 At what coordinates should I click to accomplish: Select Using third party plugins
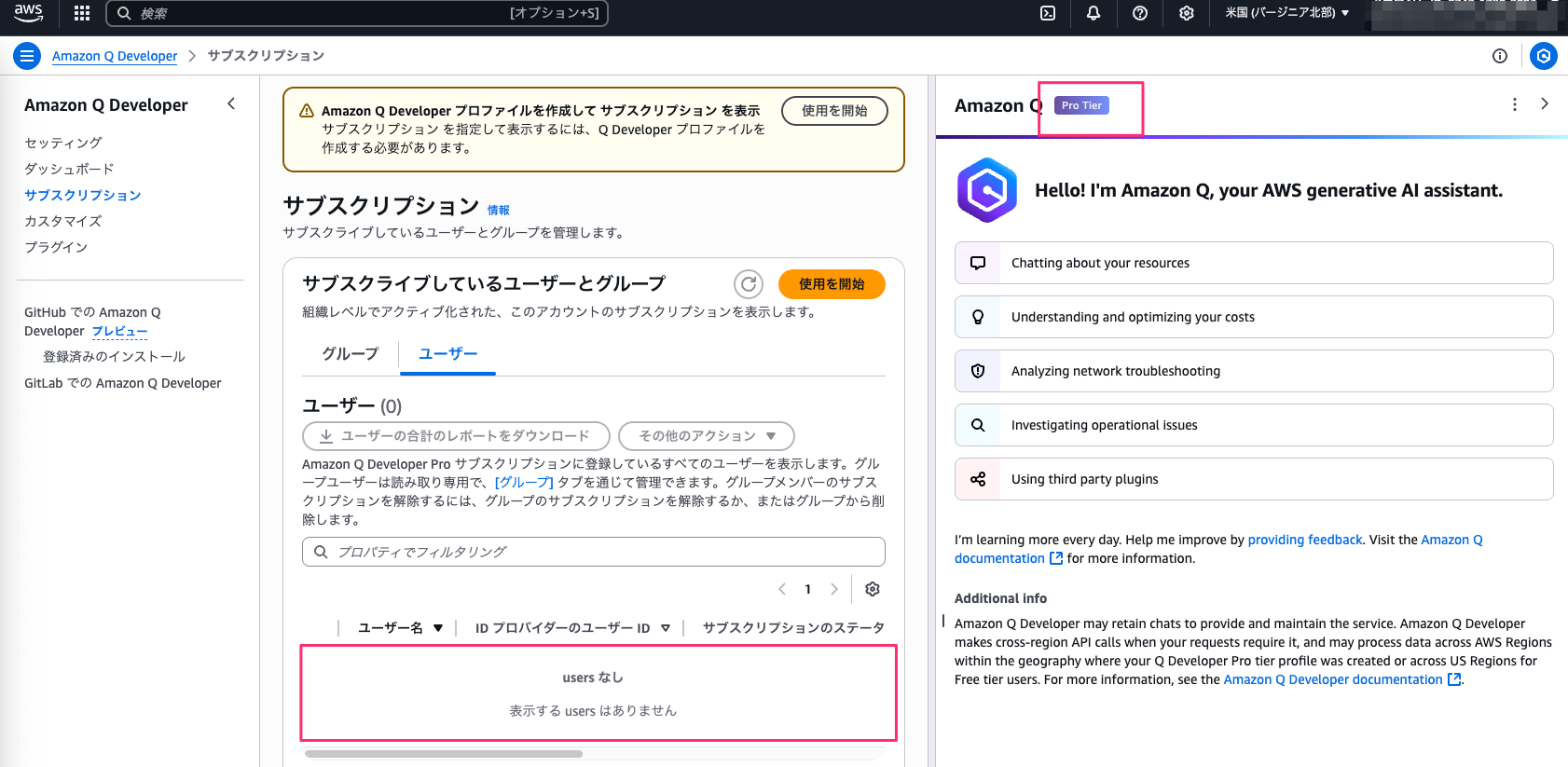(1254, 479)
